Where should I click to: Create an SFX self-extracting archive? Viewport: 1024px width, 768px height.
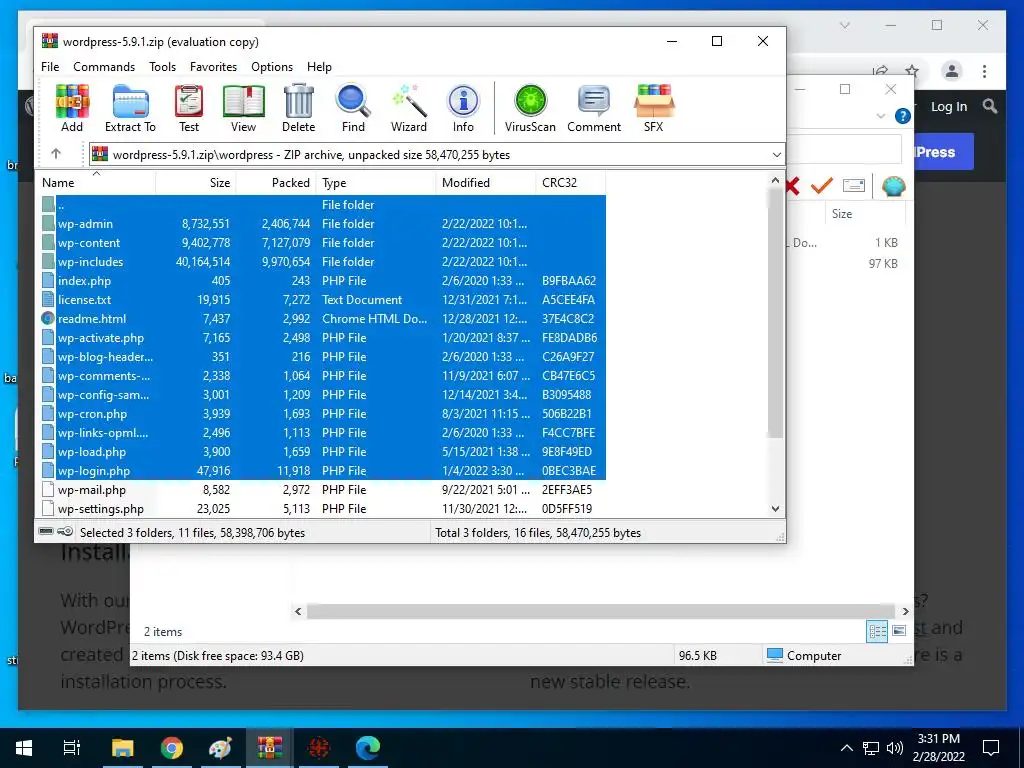(x=654, y=108)
